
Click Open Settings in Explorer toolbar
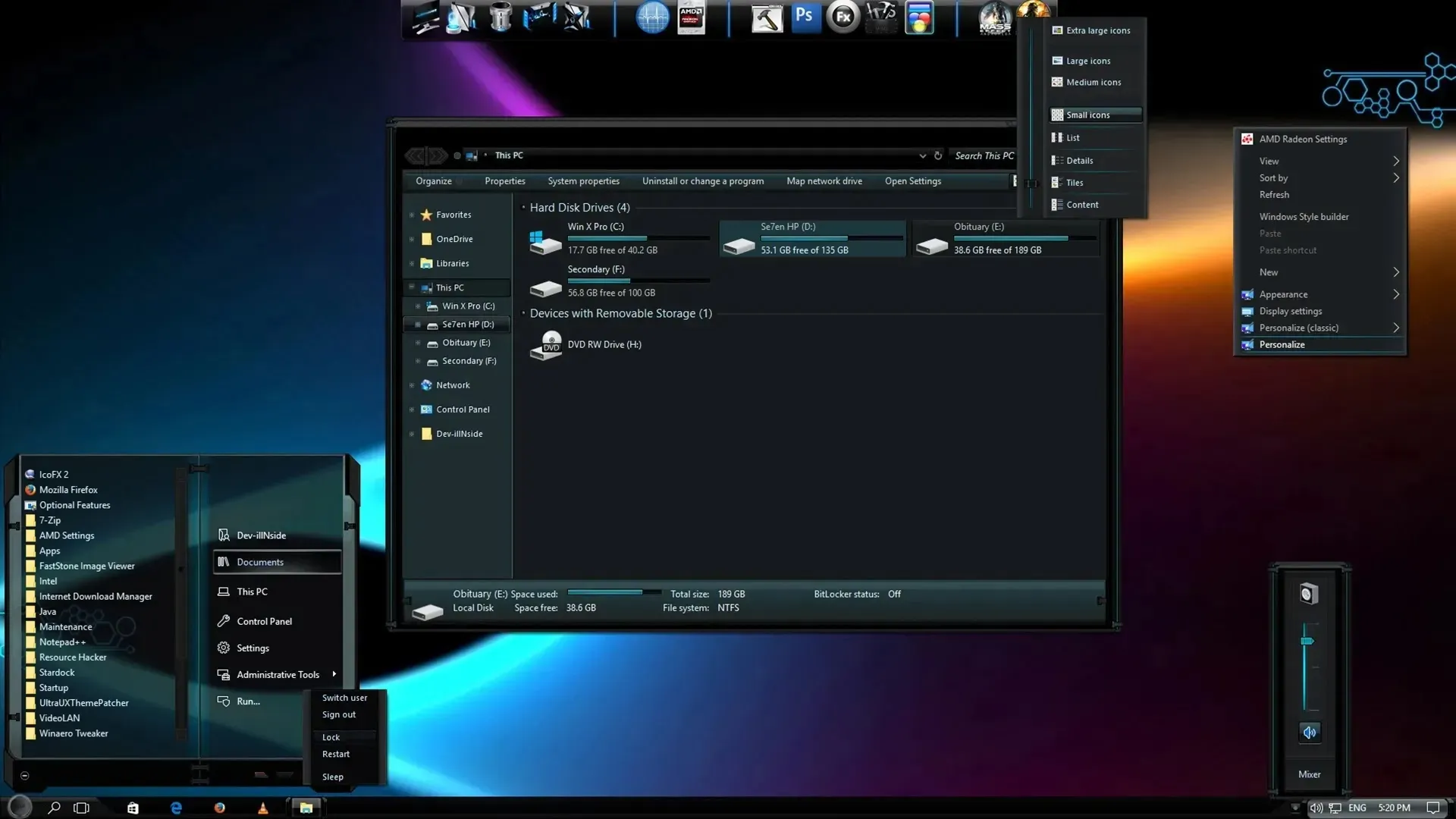point(913,181)
